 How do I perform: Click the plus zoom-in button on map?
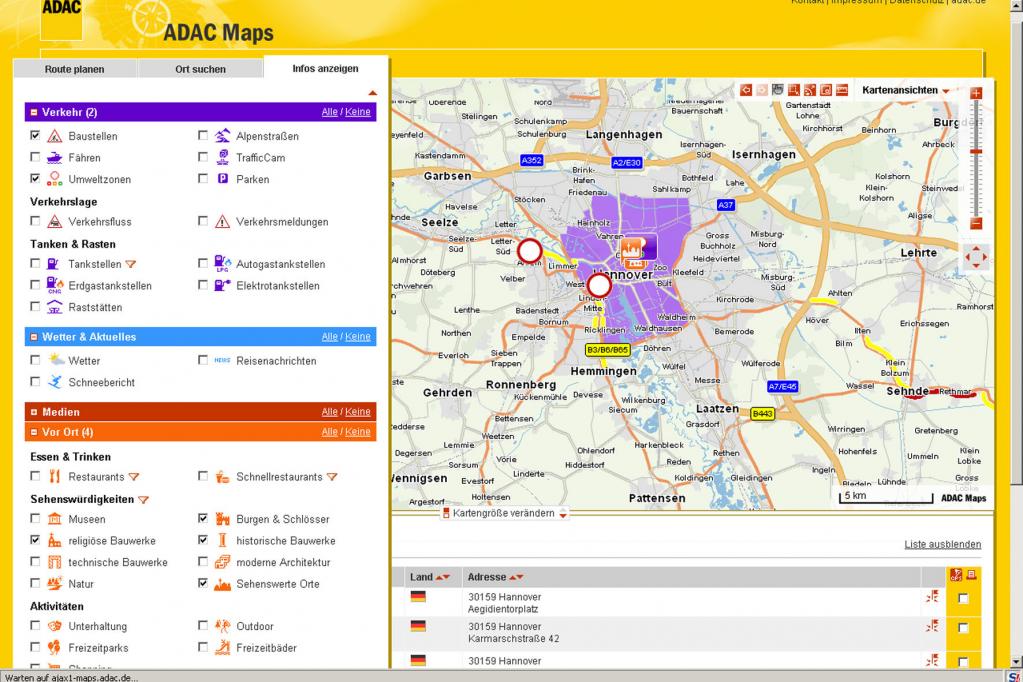(x=976, y=93)
